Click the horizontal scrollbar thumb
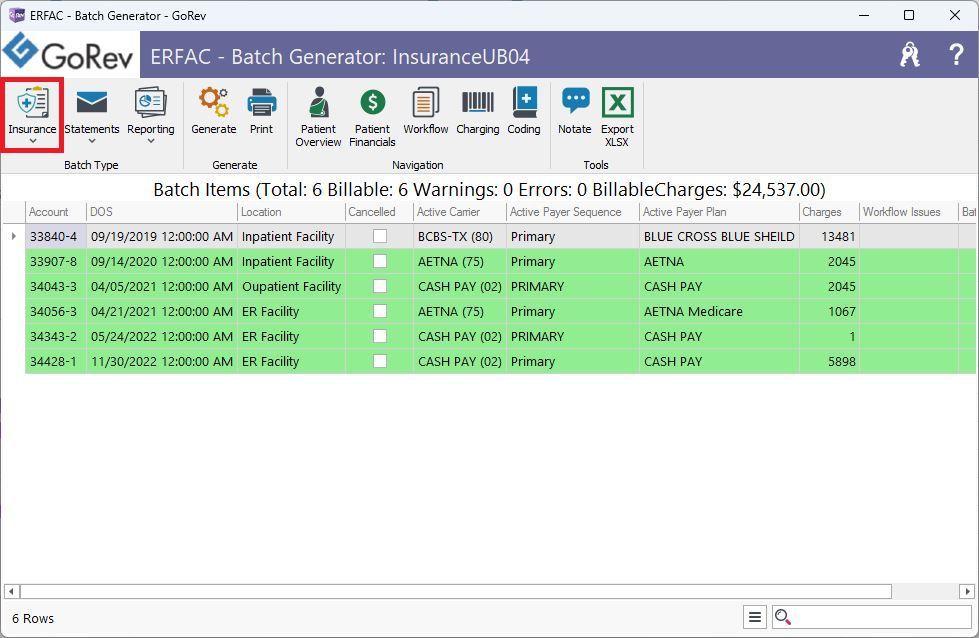Viewport: 979px width, 638px height. [456, 591]
